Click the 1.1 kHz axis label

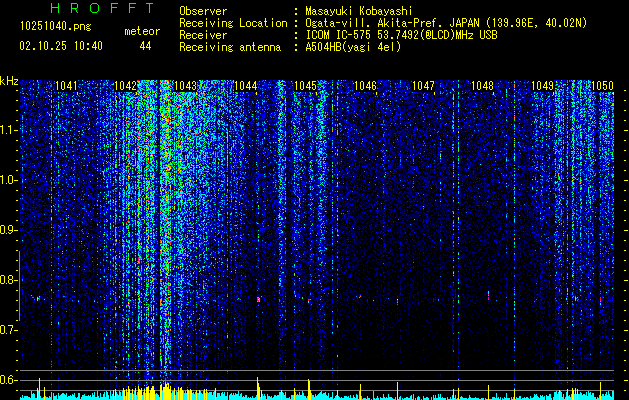click(x=8, y=130)
